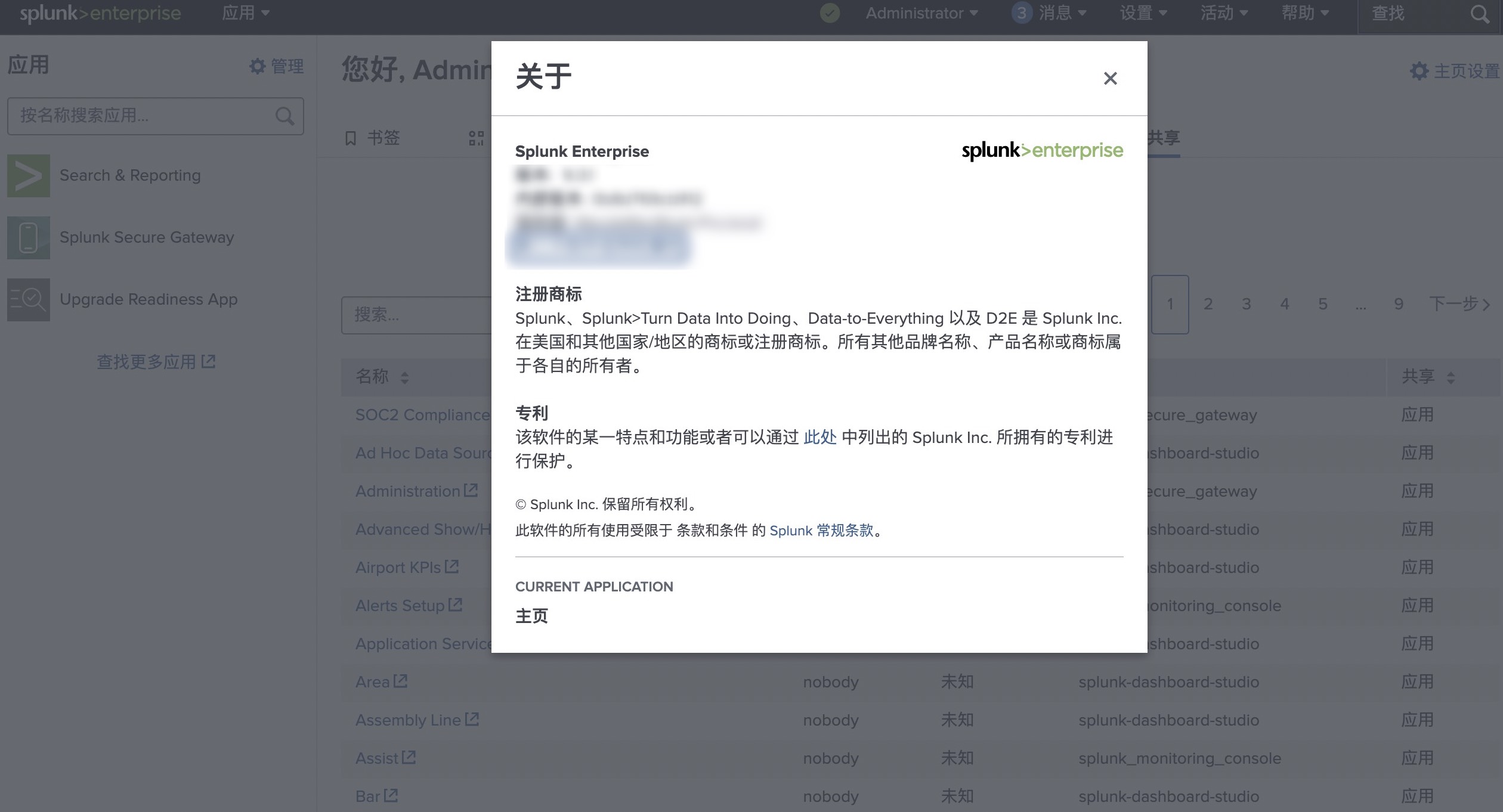Click the 活动 menu item
Viewport: 1503px width, 812px height.
click(x=1222, y=13)
